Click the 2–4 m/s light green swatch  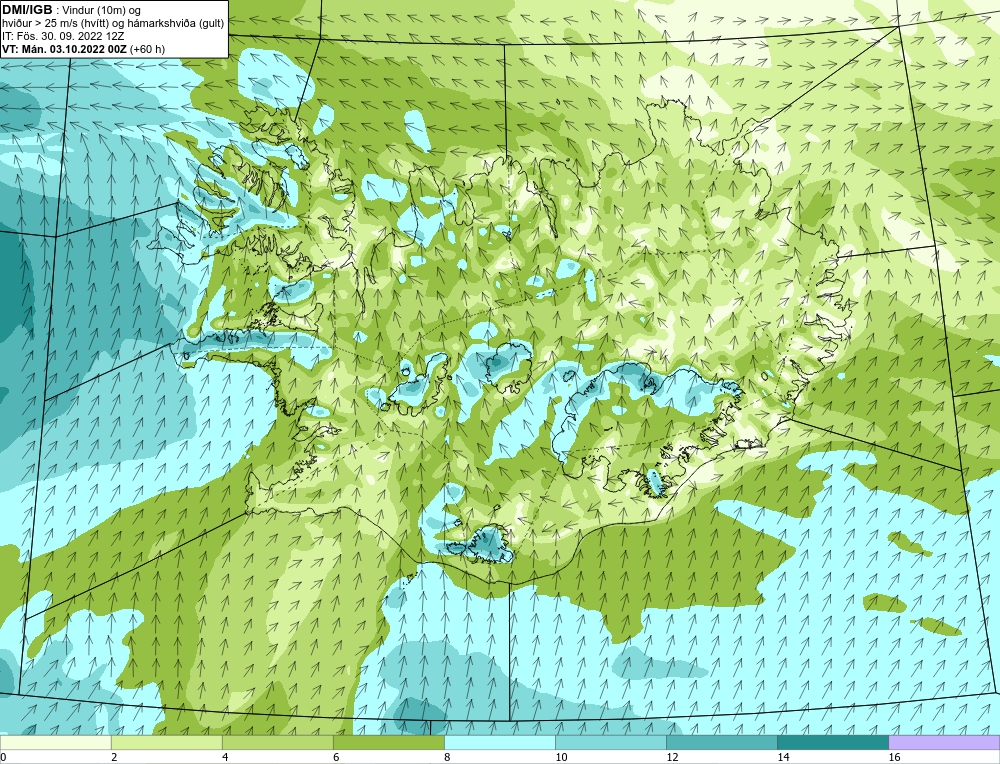tap(166, 742)
